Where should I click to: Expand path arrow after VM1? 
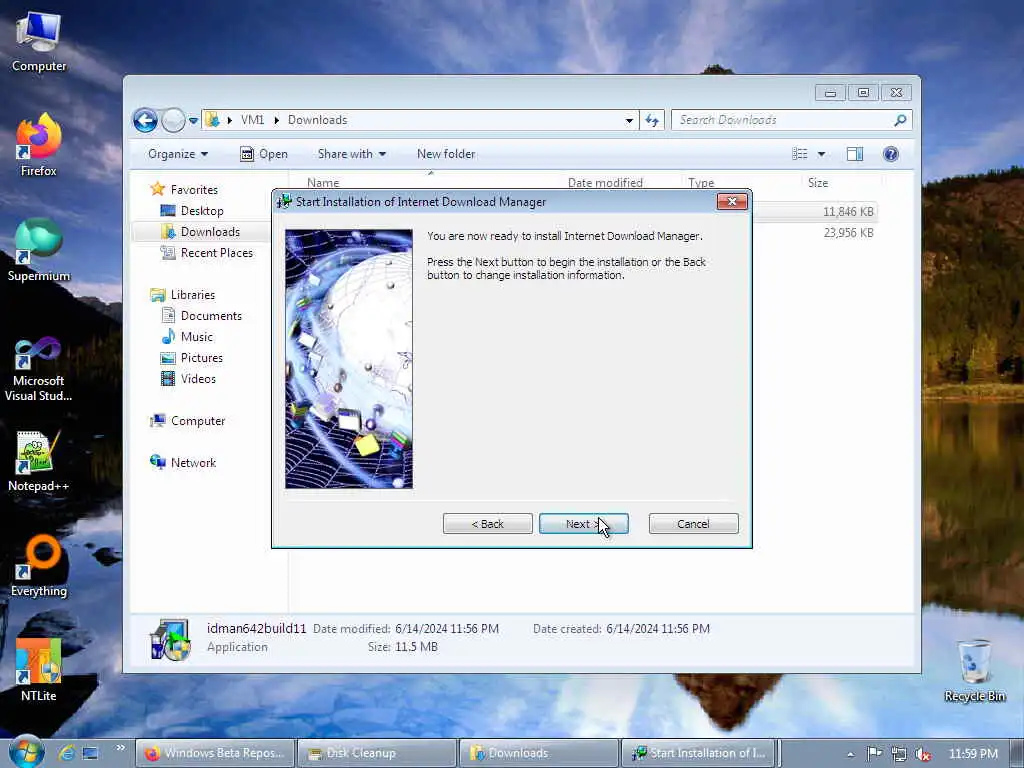coord(276,120)
